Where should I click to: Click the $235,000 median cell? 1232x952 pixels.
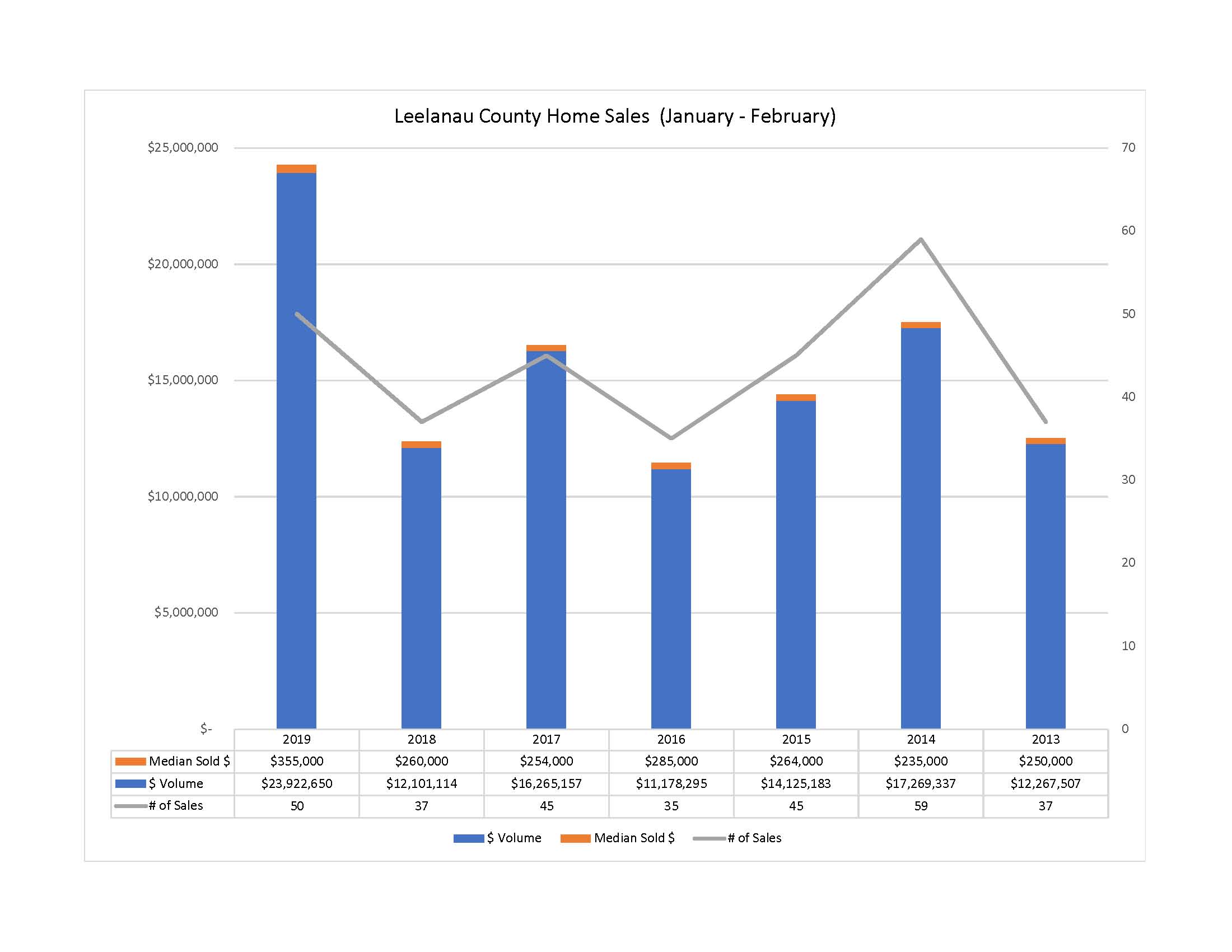tap(921, 762)
